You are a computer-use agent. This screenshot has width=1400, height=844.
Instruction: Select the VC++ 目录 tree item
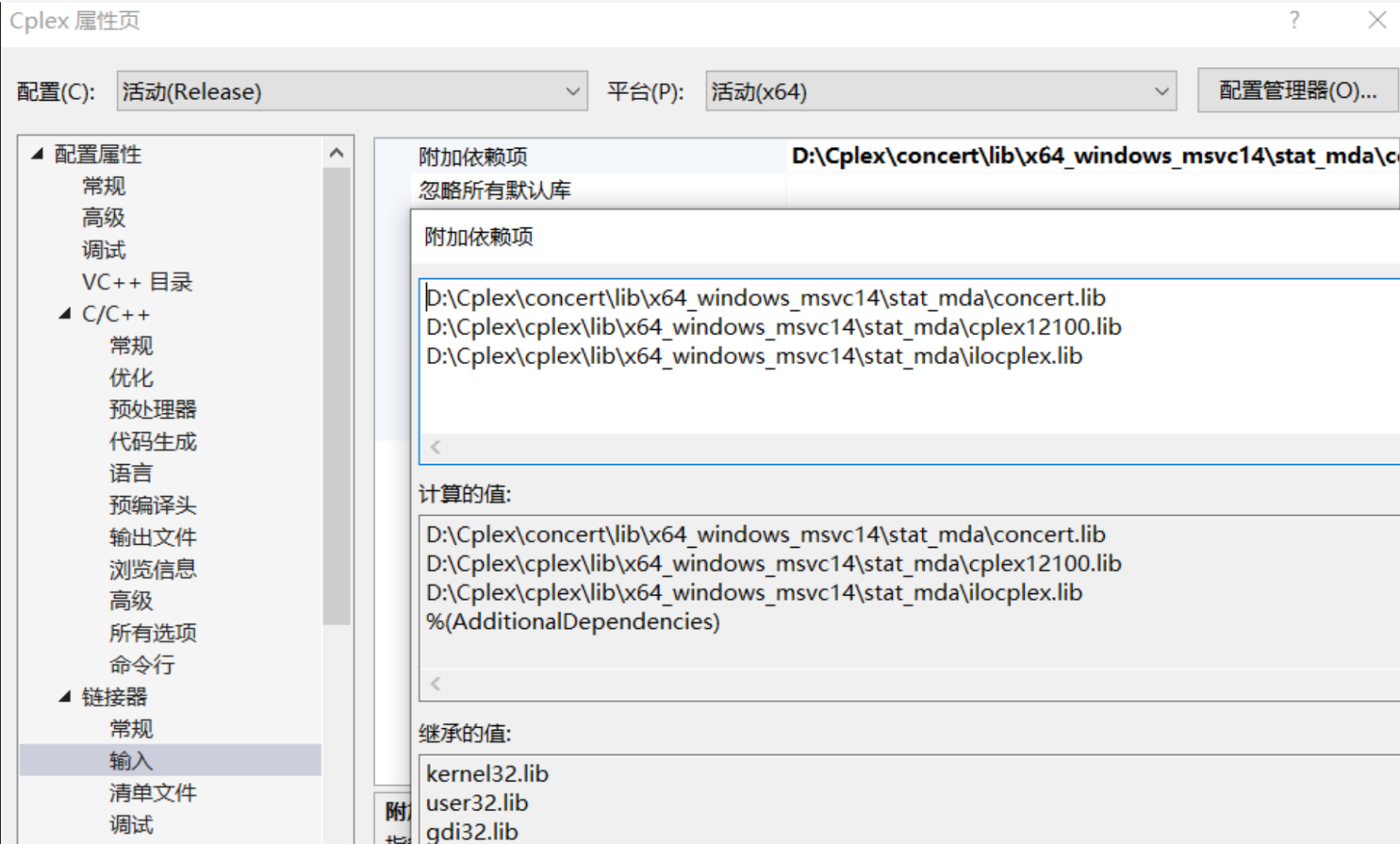click(x=138, y=282)
